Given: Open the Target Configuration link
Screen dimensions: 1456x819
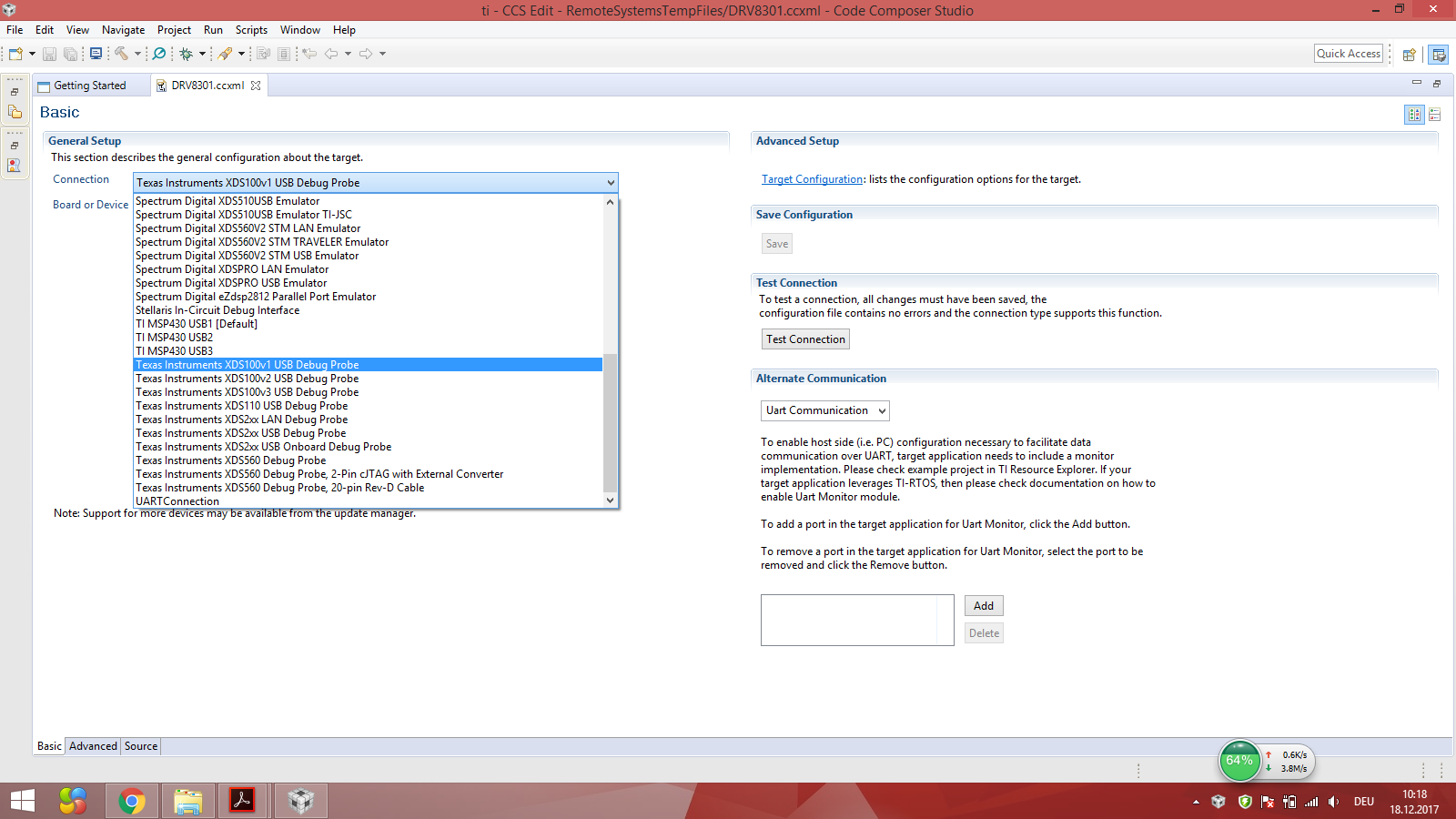Looking at the screenshot, I should pyautogui.click(x=812, y=179).
